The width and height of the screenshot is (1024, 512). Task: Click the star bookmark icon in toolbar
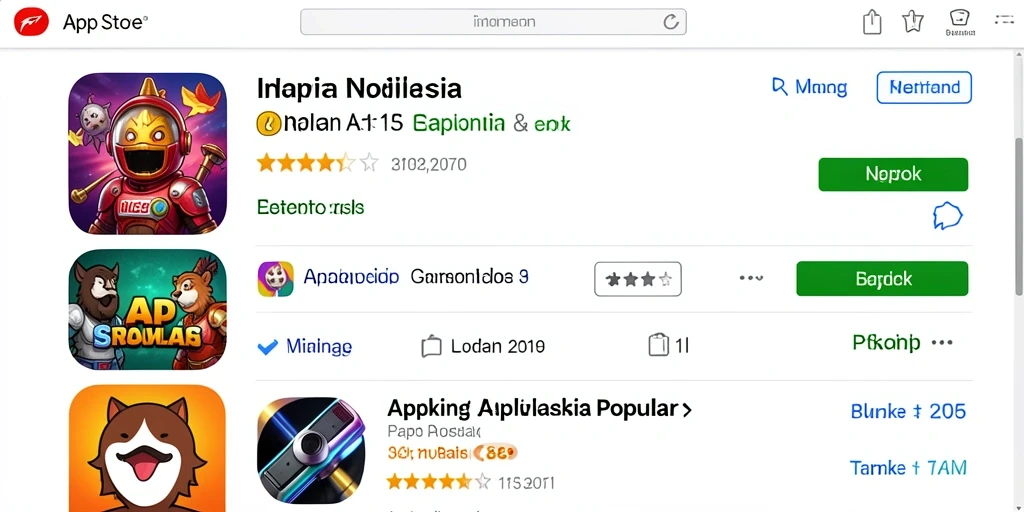912,22
